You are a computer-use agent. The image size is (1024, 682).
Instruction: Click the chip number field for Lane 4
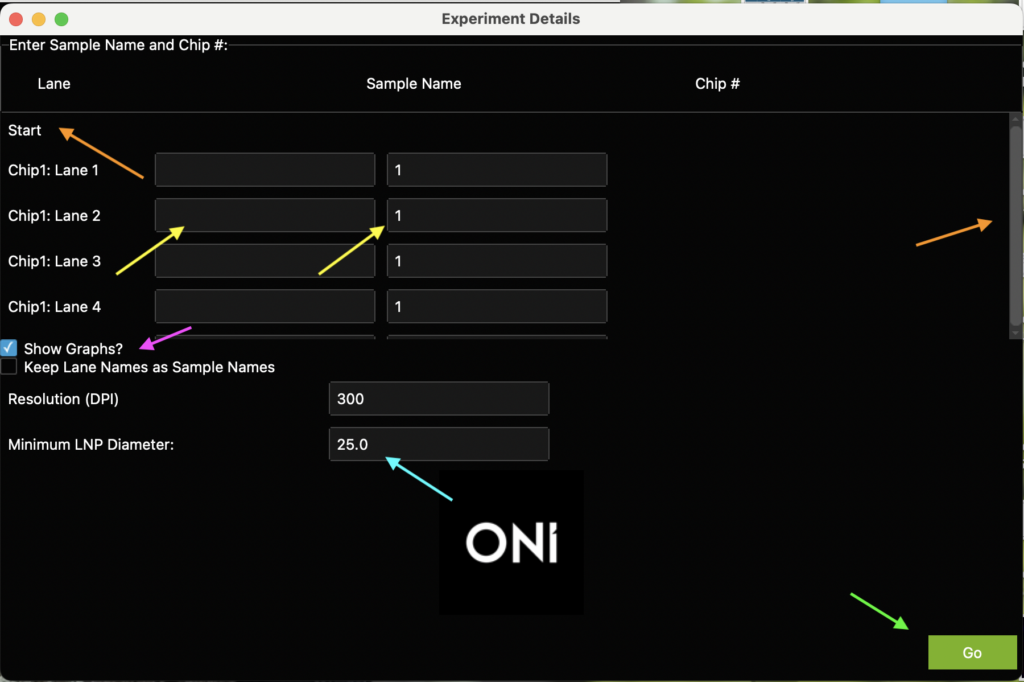(x=496, y=306)
